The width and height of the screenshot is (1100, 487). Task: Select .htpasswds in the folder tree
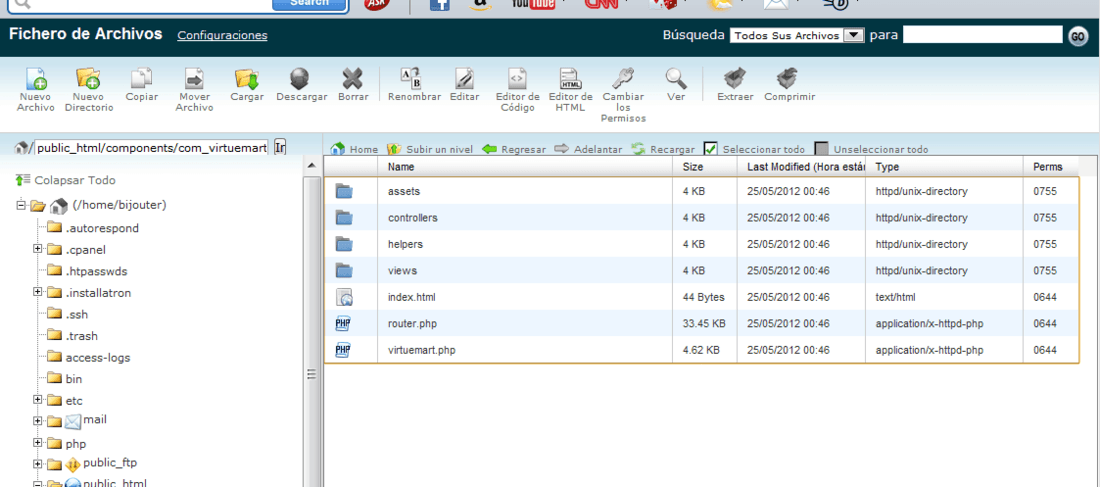tap(96, 271)
